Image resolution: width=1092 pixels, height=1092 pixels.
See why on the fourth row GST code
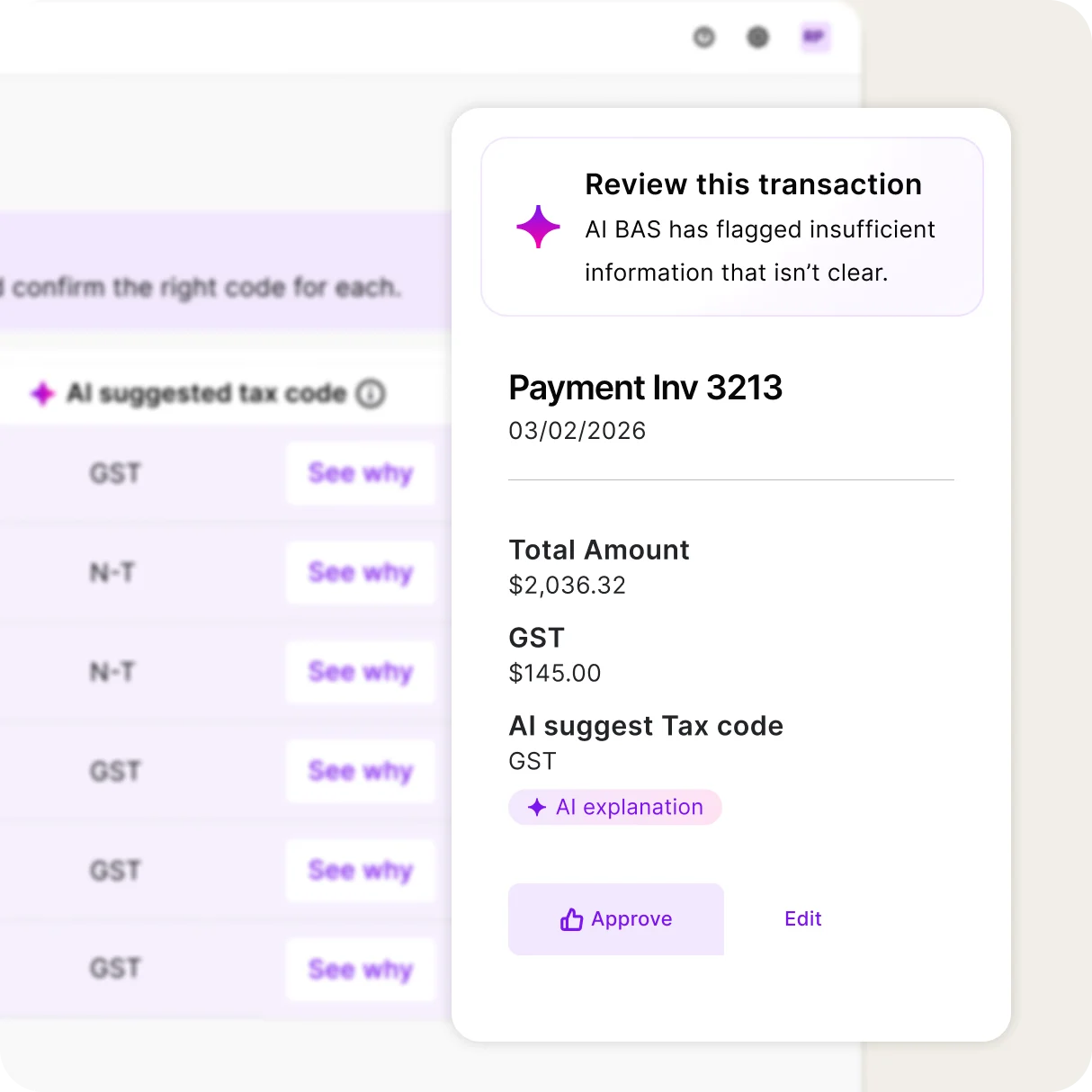[361, 771]
